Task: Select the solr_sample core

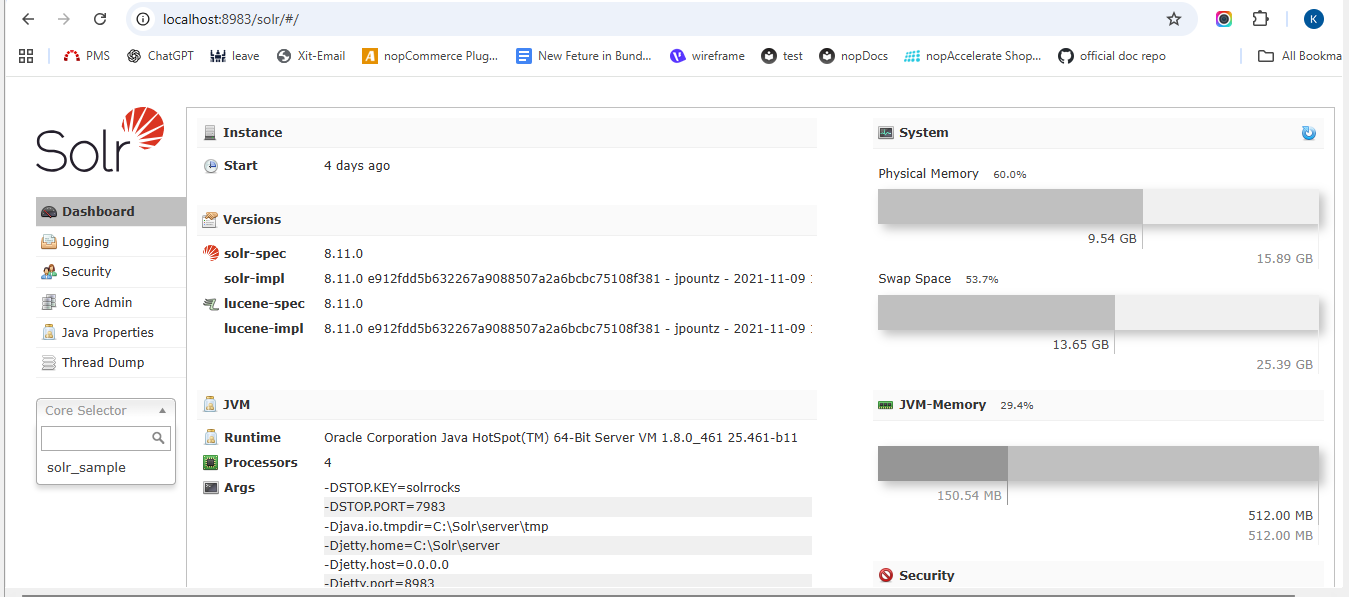Action: (x=86, y=468)
